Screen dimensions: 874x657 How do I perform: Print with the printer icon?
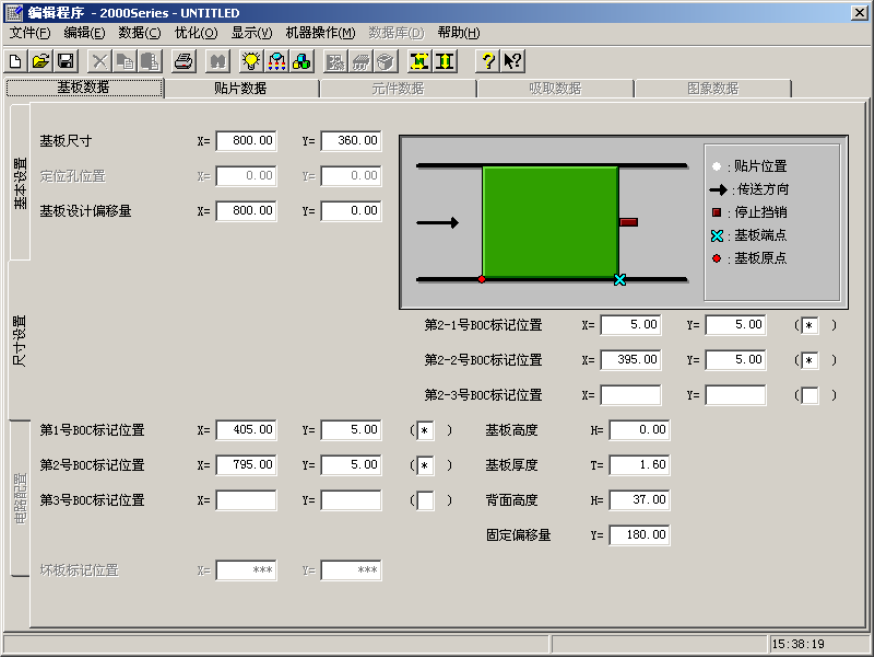coord(183,61)
